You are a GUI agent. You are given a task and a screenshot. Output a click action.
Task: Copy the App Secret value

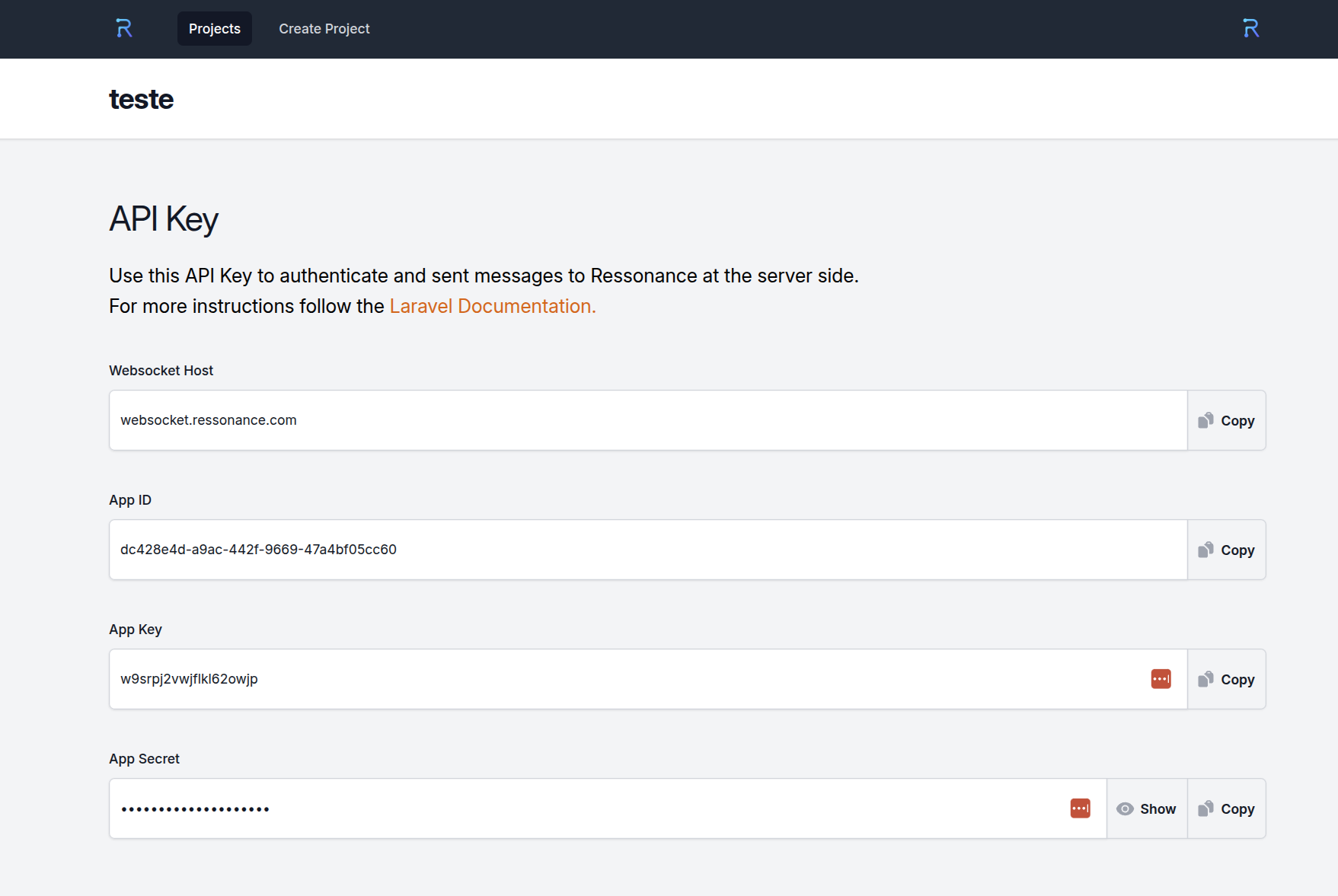click(x=1226, y=808)
